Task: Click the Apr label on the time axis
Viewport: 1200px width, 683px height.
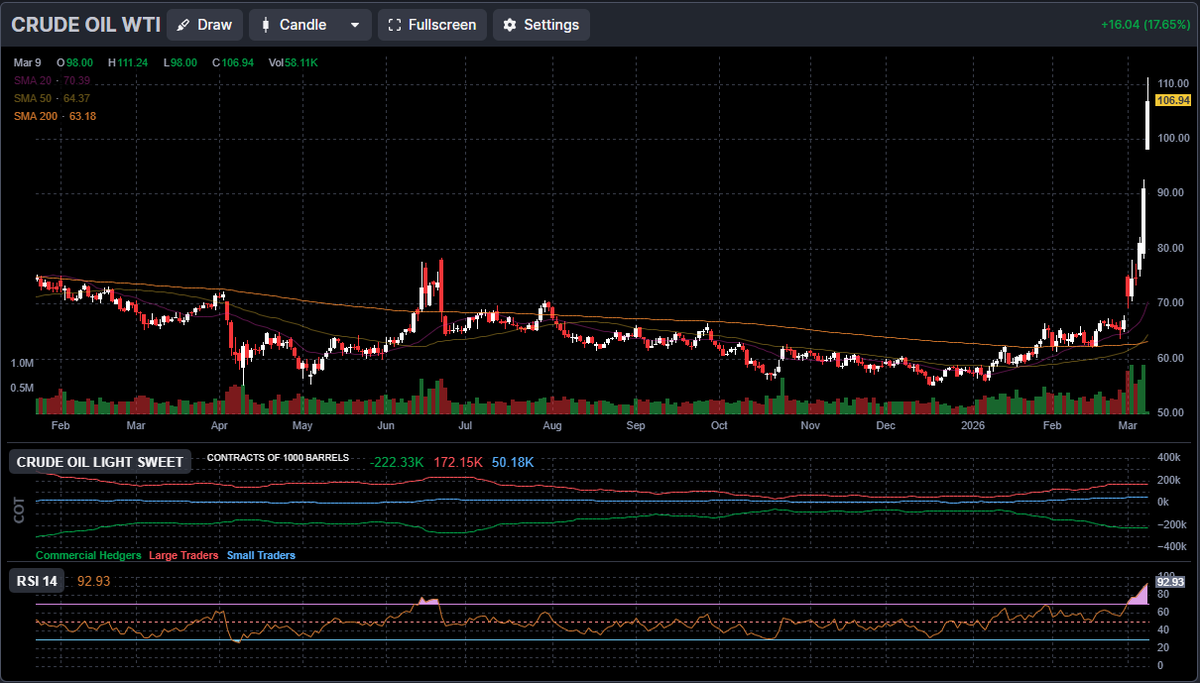Action: pos(221,426)
